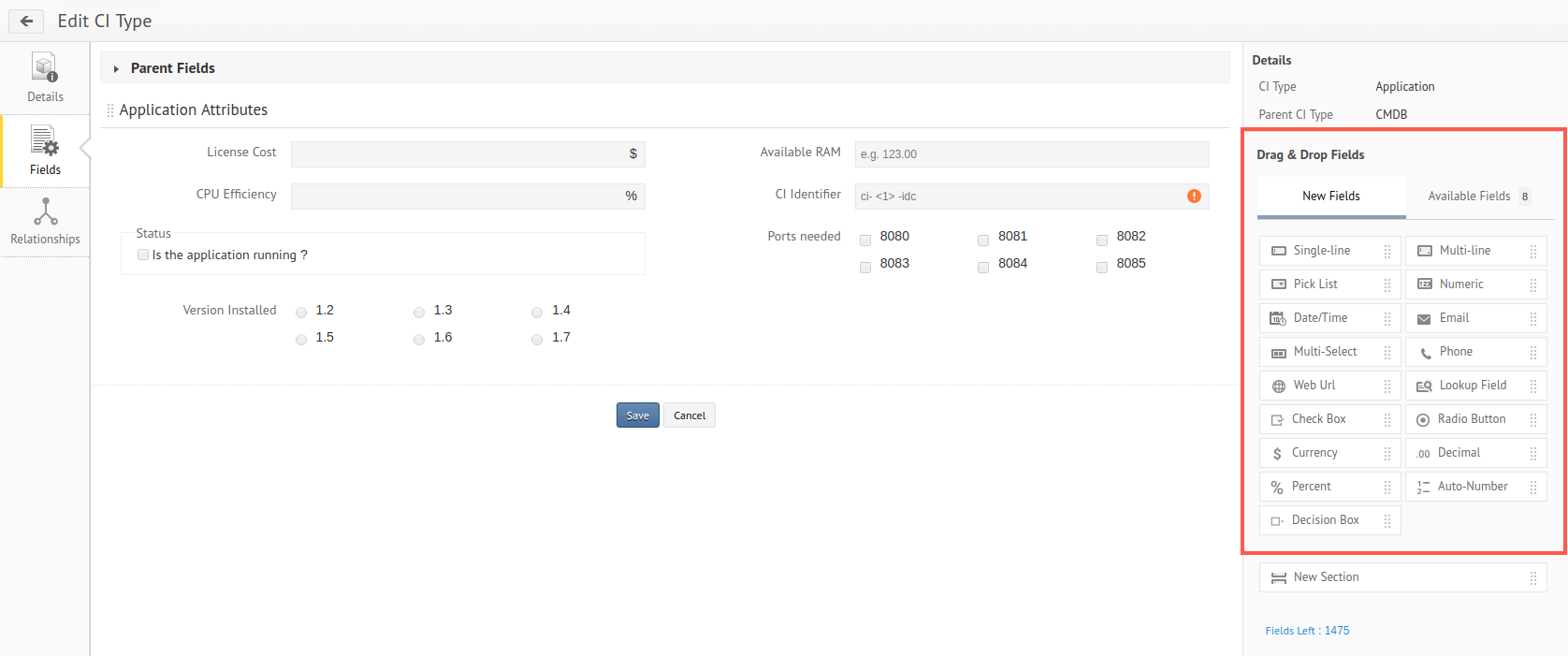Check port 8084 checkbox
Viewport: 1568px width, 656px height.
point(983,268)
